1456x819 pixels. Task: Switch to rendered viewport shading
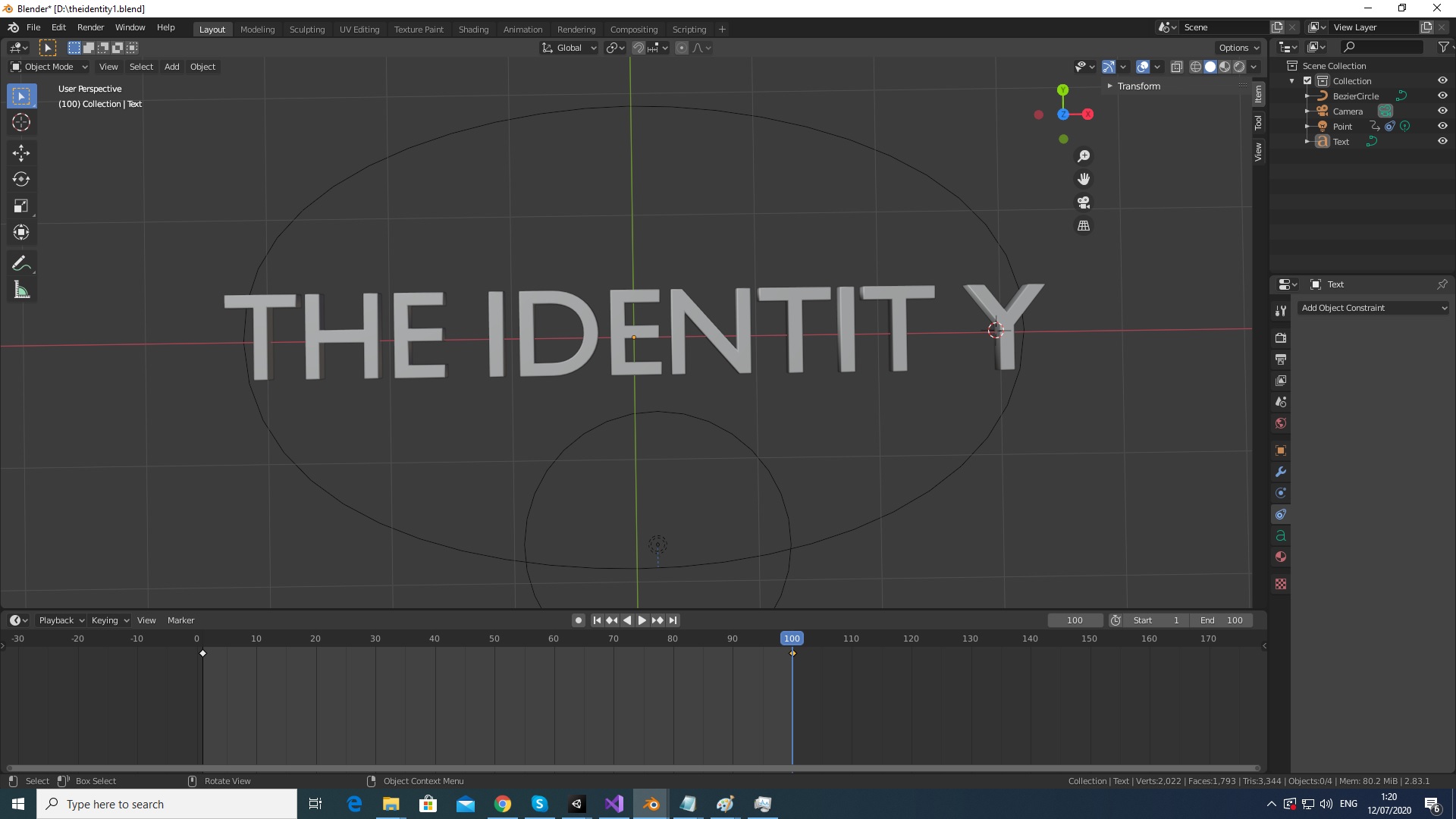click(1239, 67)
